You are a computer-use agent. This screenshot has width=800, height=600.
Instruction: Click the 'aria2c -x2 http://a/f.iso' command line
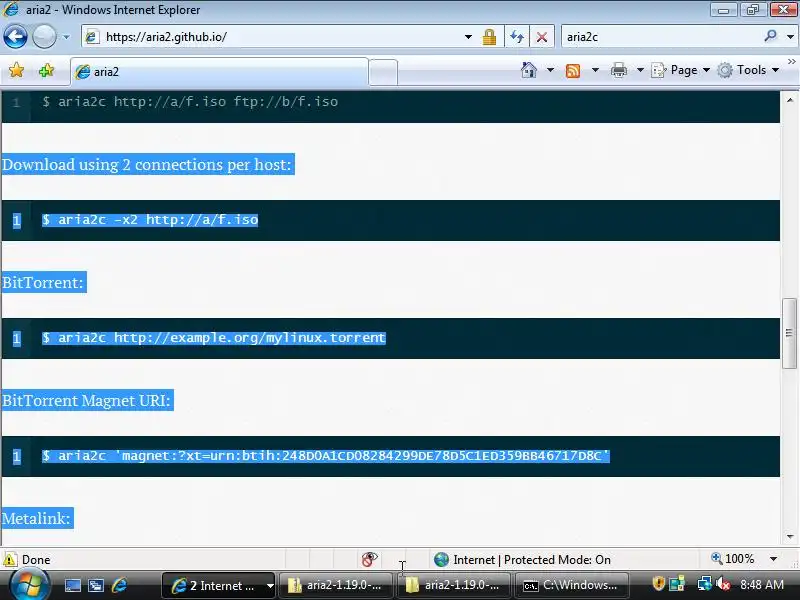tap(151, 220)
